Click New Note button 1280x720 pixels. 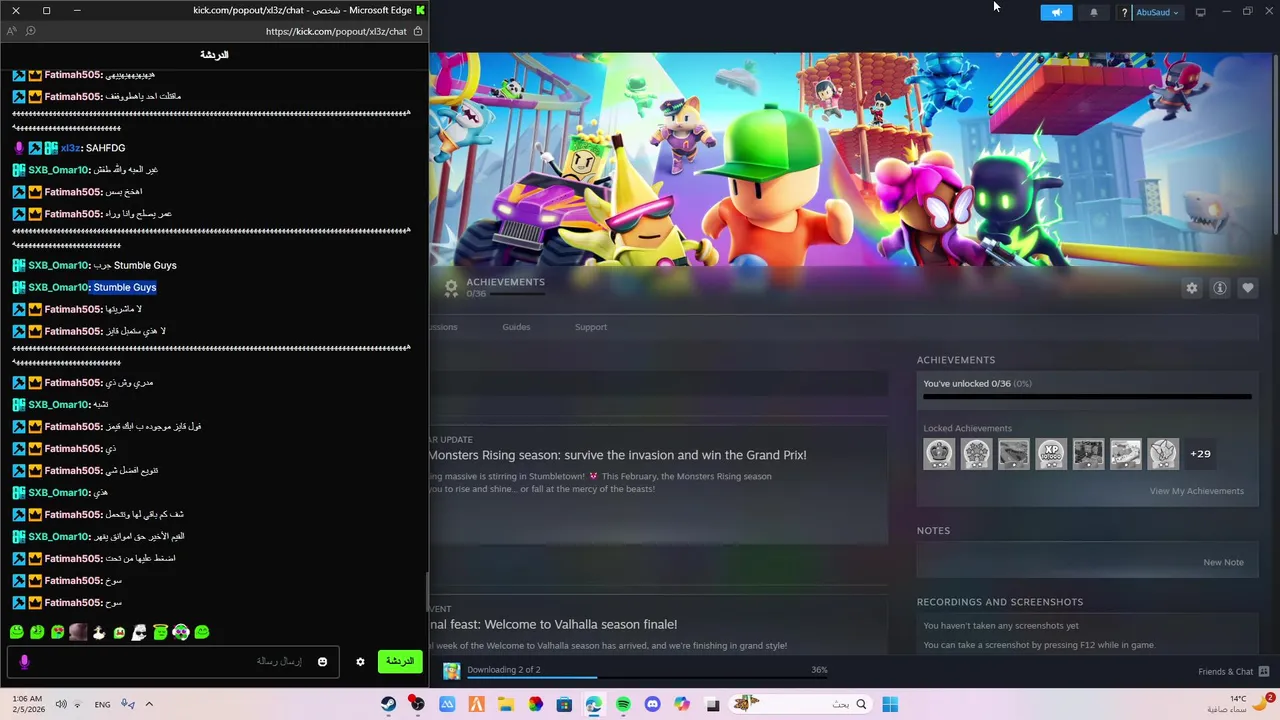[x=1223, y=562]
